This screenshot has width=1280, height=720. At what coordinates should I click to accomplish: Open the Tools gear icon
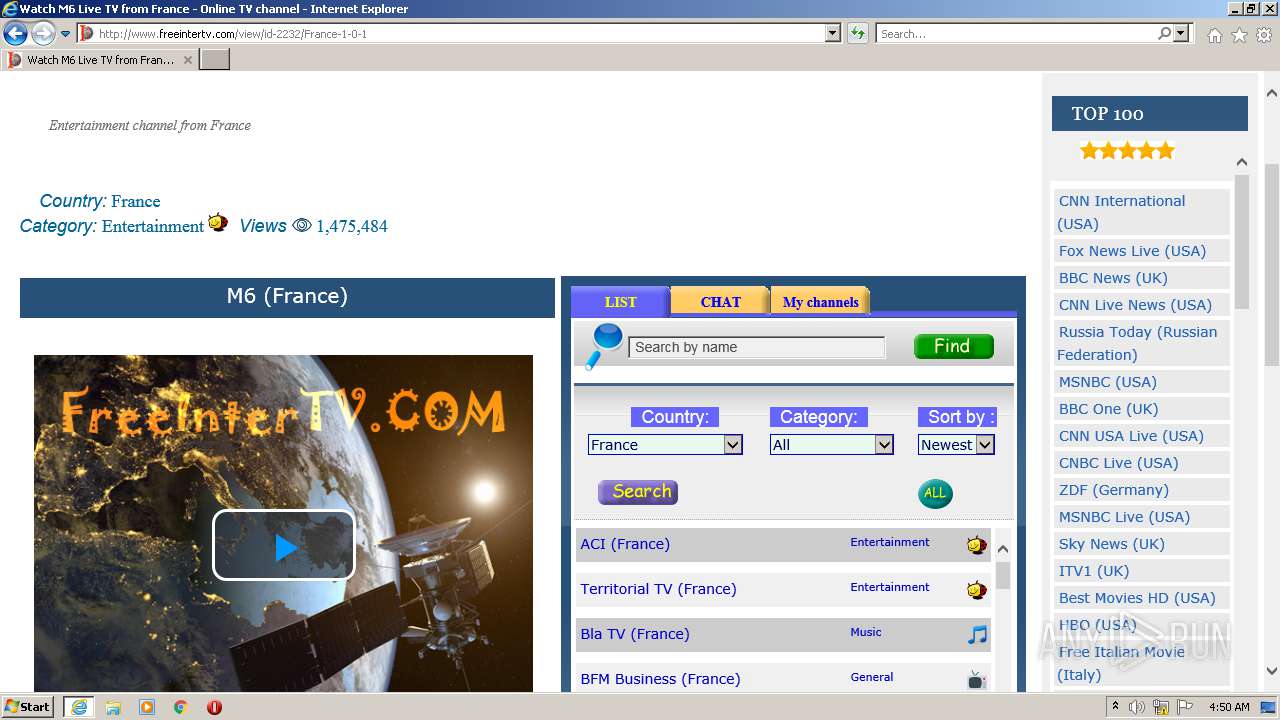pyautogui.click(x=1264, y=35)
